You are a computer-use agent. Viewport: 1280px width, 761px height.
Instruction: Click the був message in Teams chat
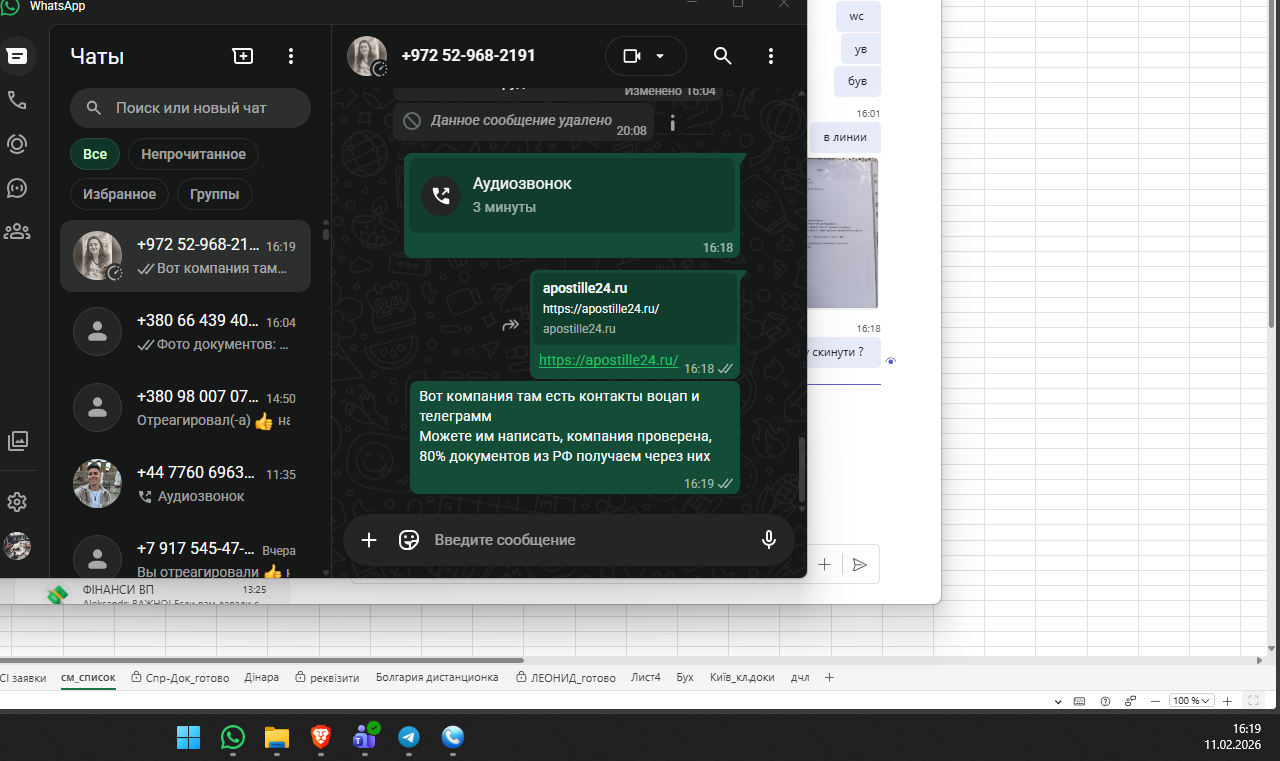tap(858, 80)
